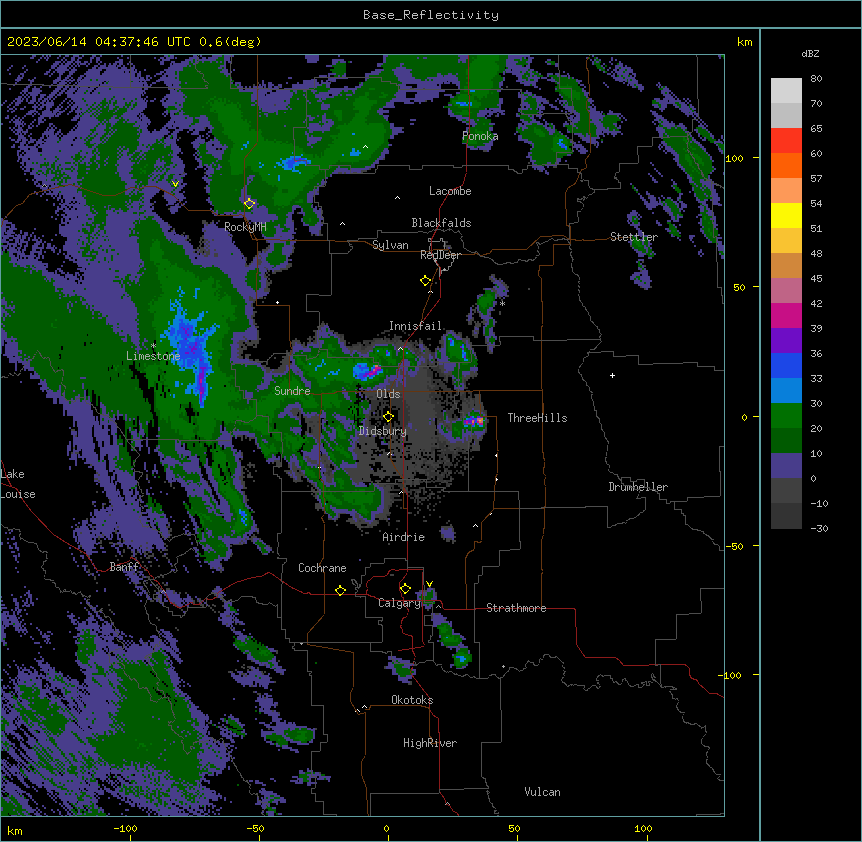
Task: Click the yellow diamond marker above Calgary label
Action: pos(405,588)
